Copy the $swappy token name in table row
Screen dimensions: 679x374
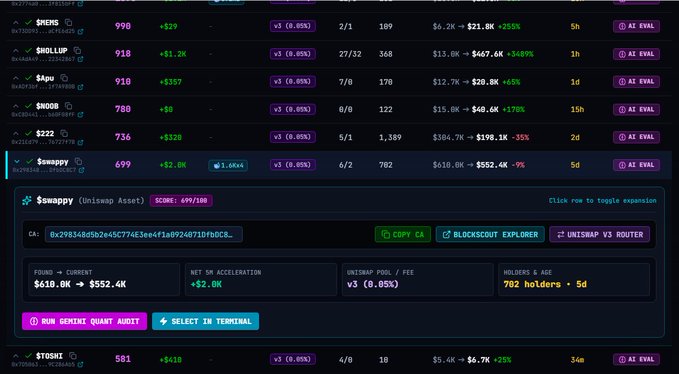tap(78, 161)
